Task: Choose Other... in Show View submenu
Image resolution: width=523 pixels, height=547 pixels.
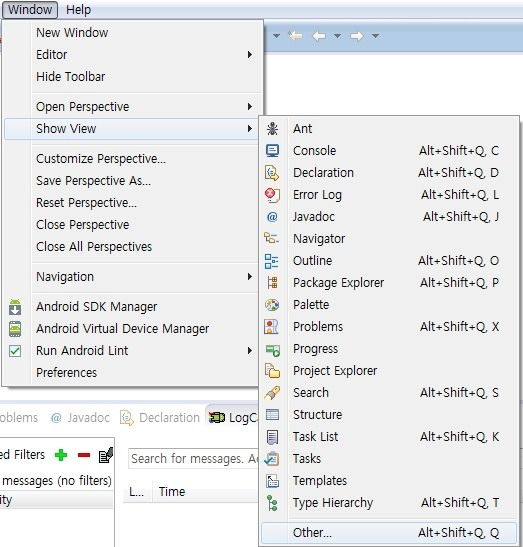Action: coord(389,533)
